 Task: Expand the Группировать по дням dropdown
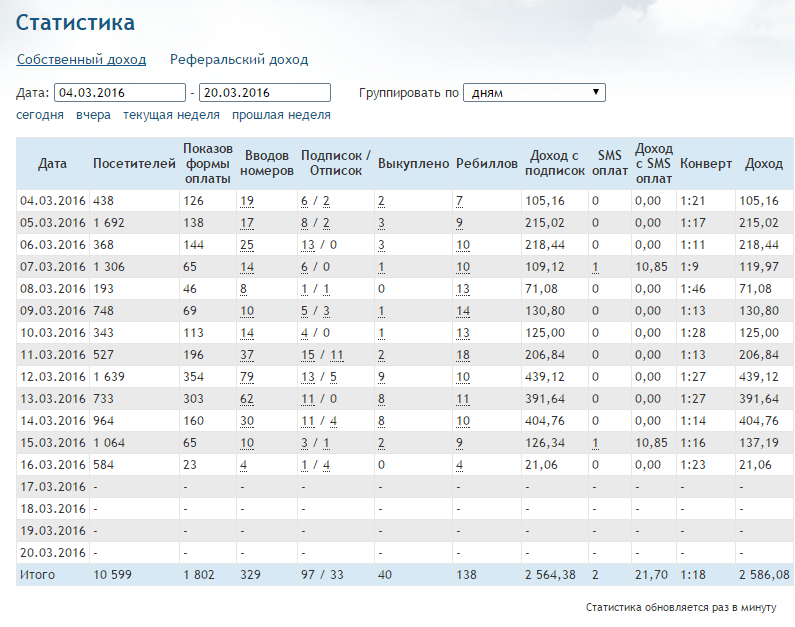pos(534,93)
